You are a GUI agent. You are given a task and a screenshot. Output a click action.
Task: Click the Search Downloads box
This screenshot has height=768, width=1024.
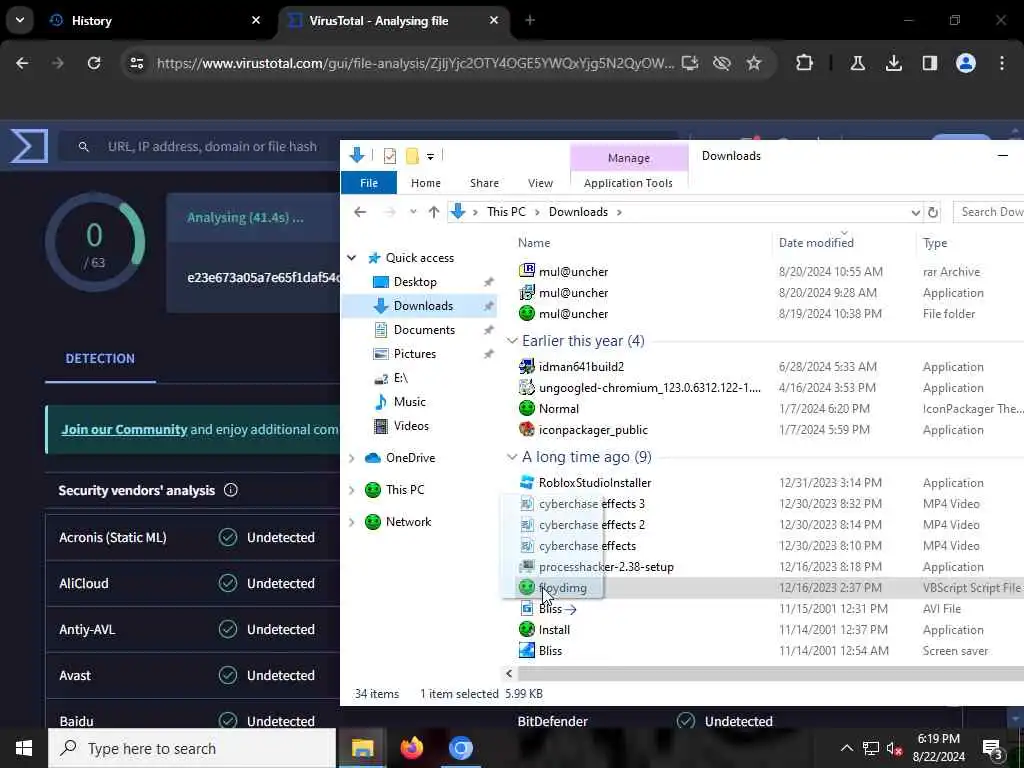(988, 212)
